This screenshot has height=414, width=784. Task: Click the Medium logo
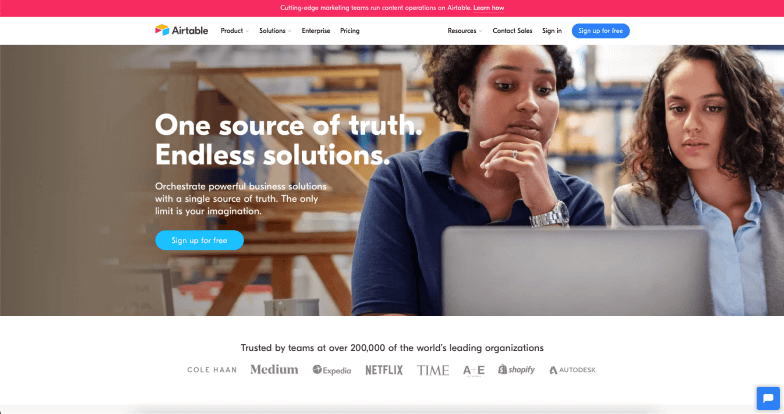point(274,370)
